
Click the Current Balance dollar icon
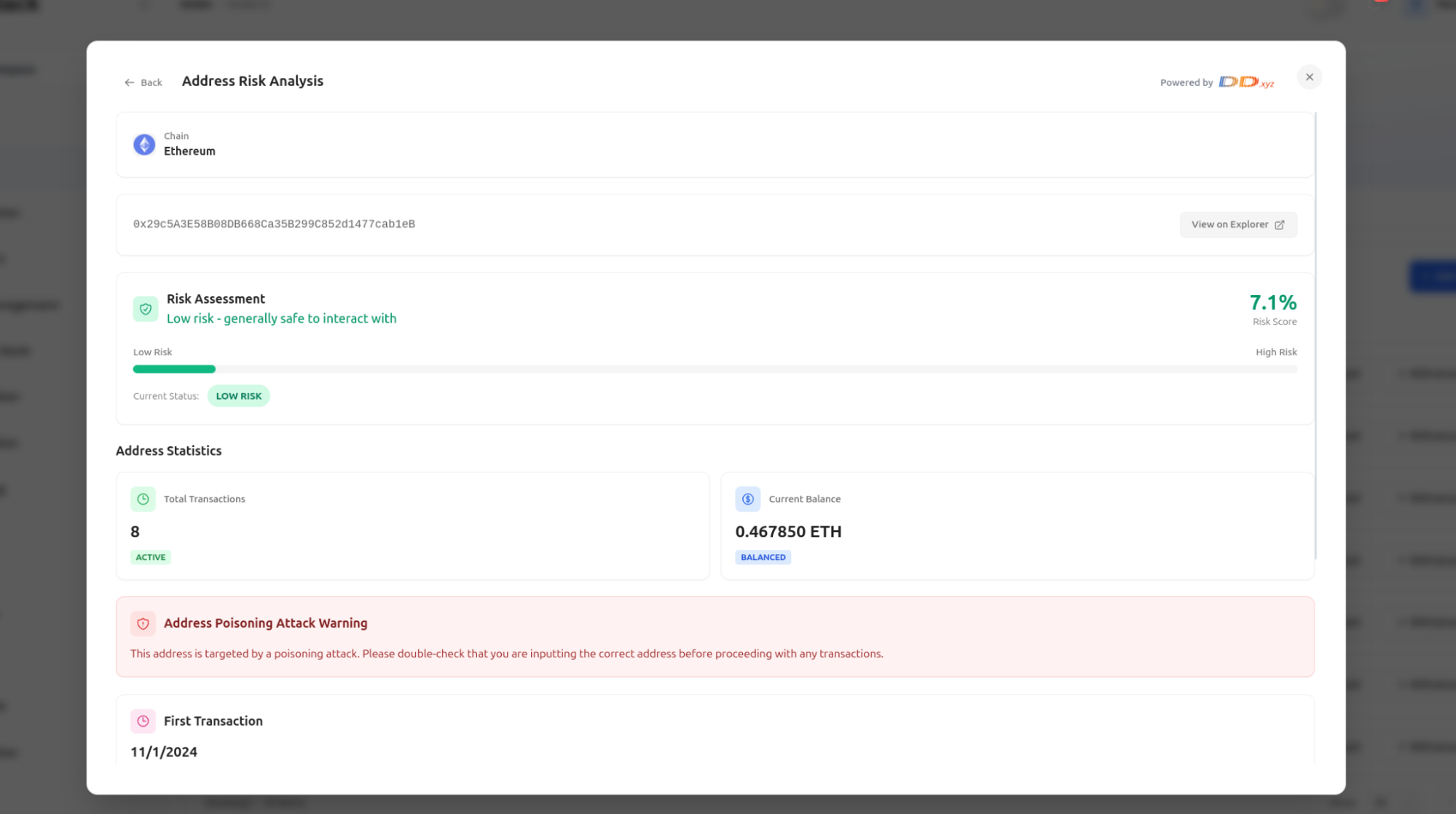[747, 499]
